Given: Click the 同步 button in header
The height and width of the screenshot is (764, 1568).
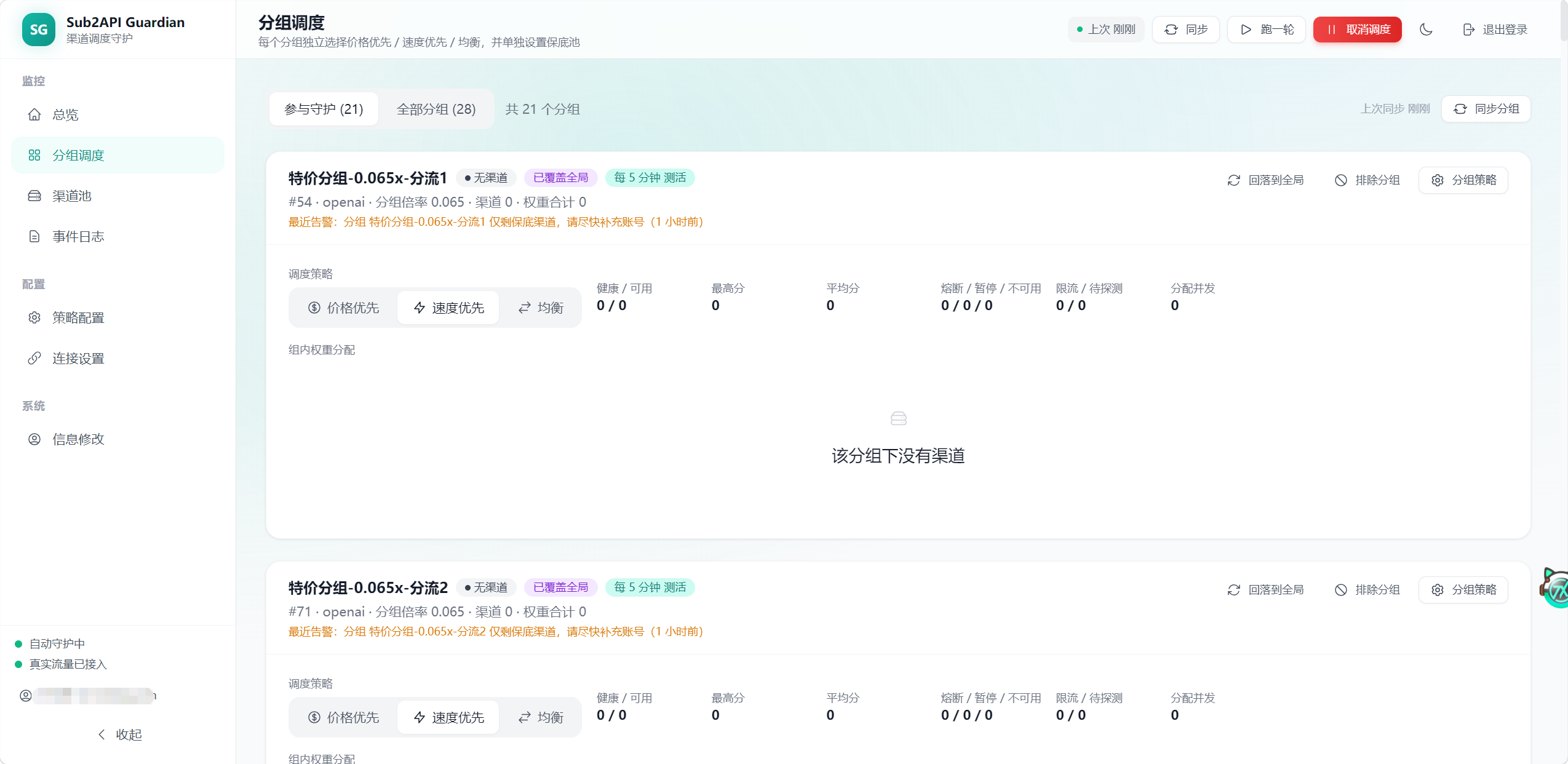Looking at the screenshot, I should 1185,30.
